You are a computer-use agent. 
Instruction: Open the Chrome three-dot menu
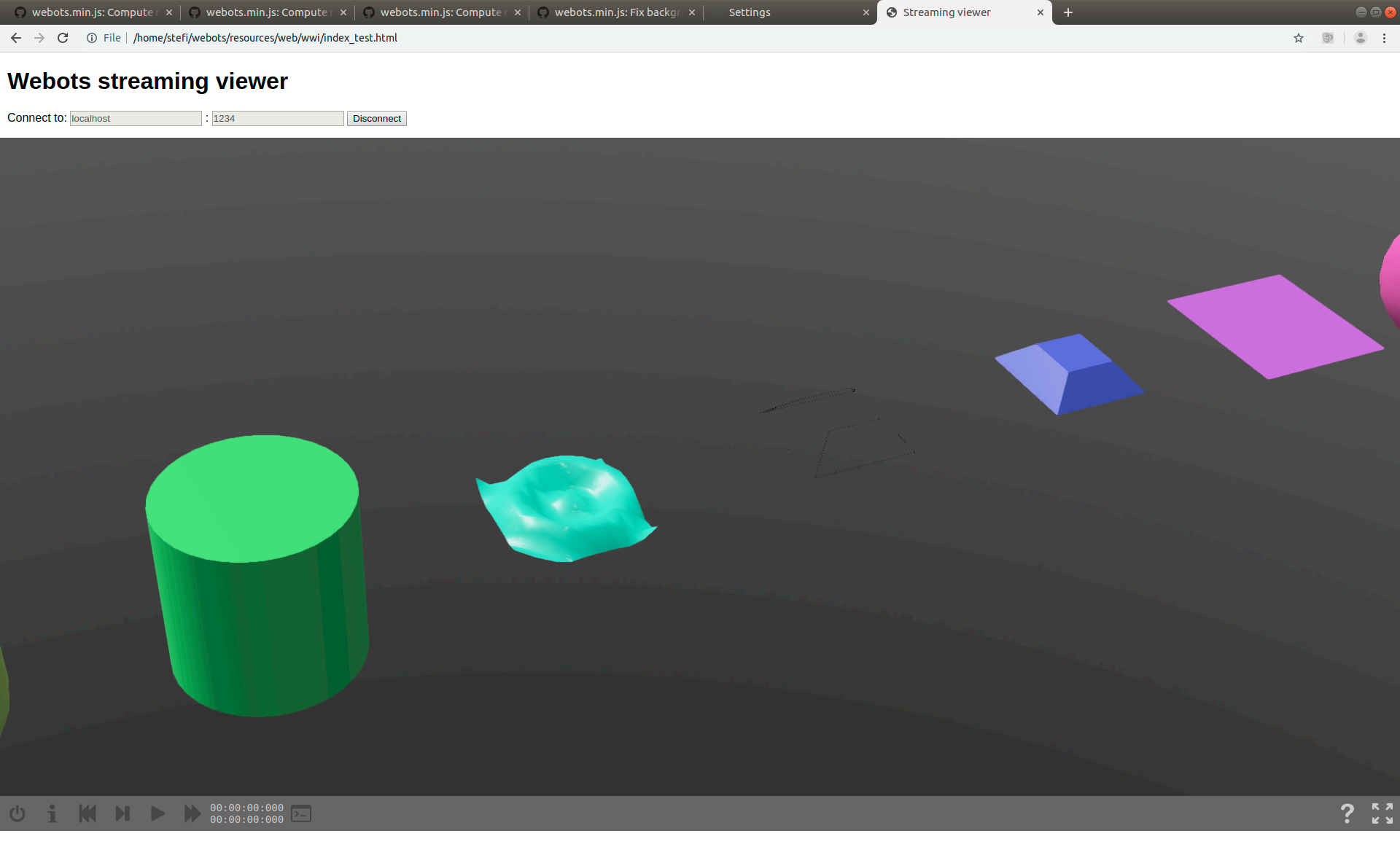click(x=1385, y=38)
